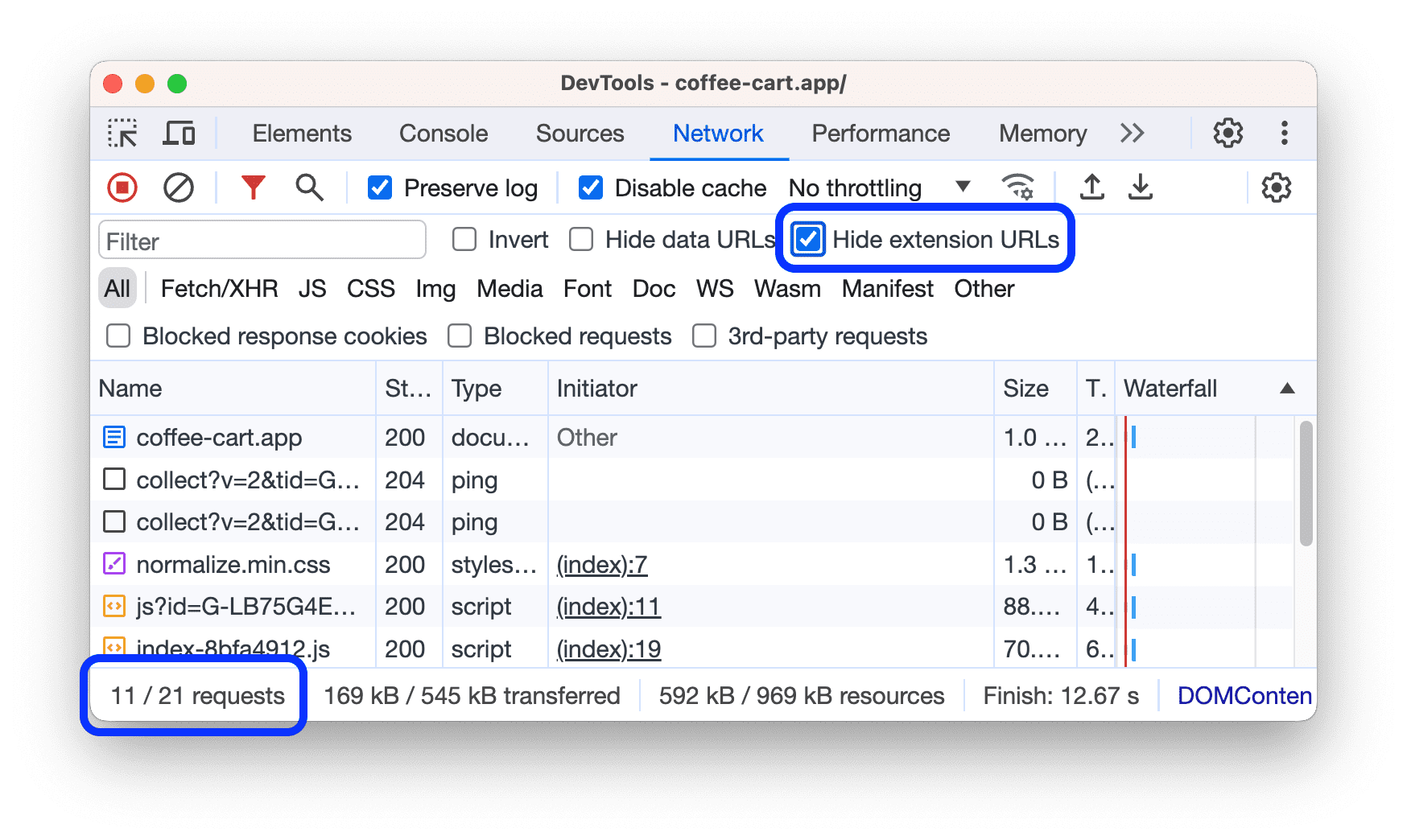Expand hidden panels with the chevron
1407x840 pixels.
pyautogui.click(x=1132, y=133)
